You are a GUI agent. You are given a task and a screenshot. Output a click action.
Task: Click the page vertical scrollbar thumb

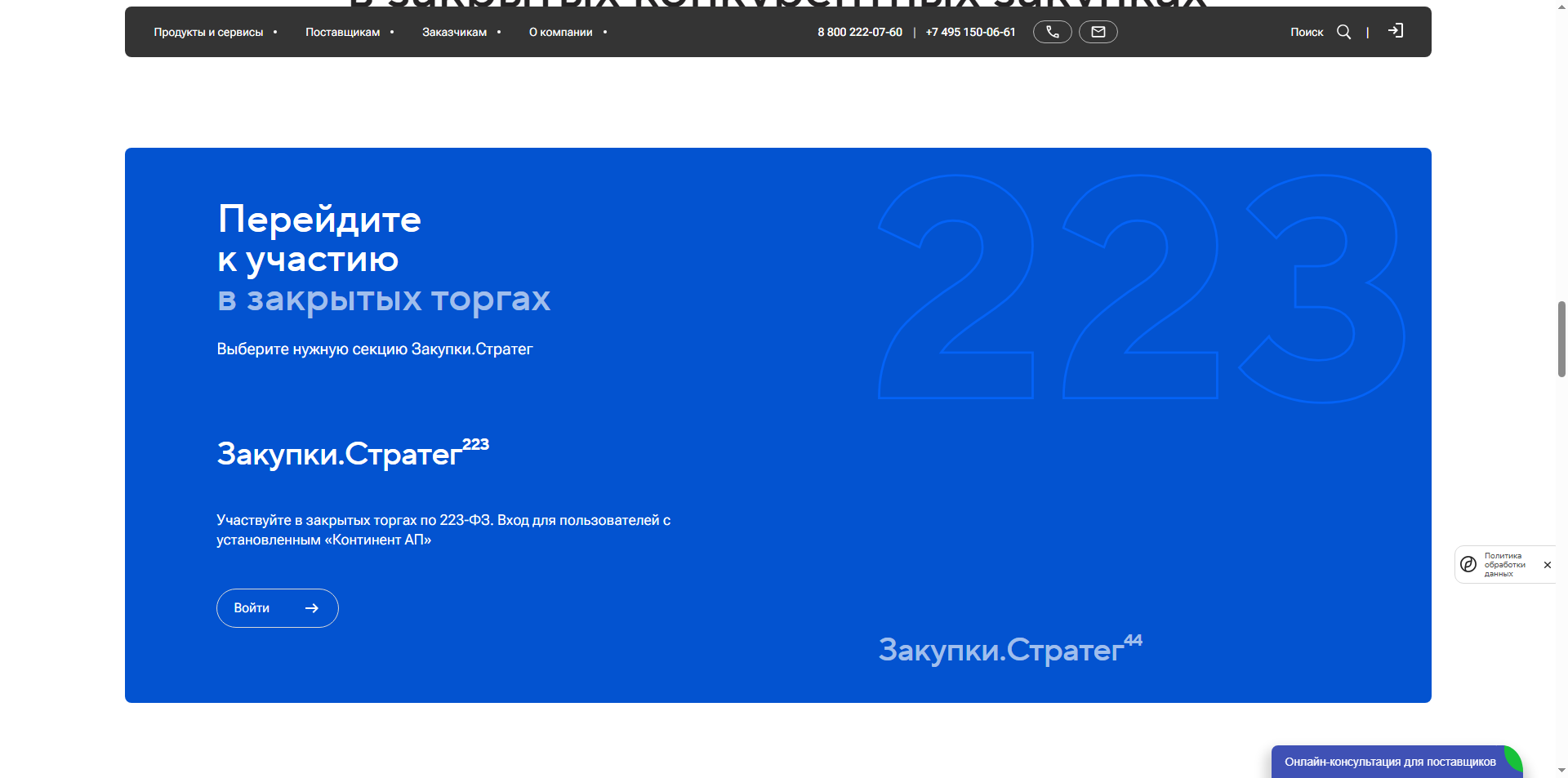coord(1561,339)
